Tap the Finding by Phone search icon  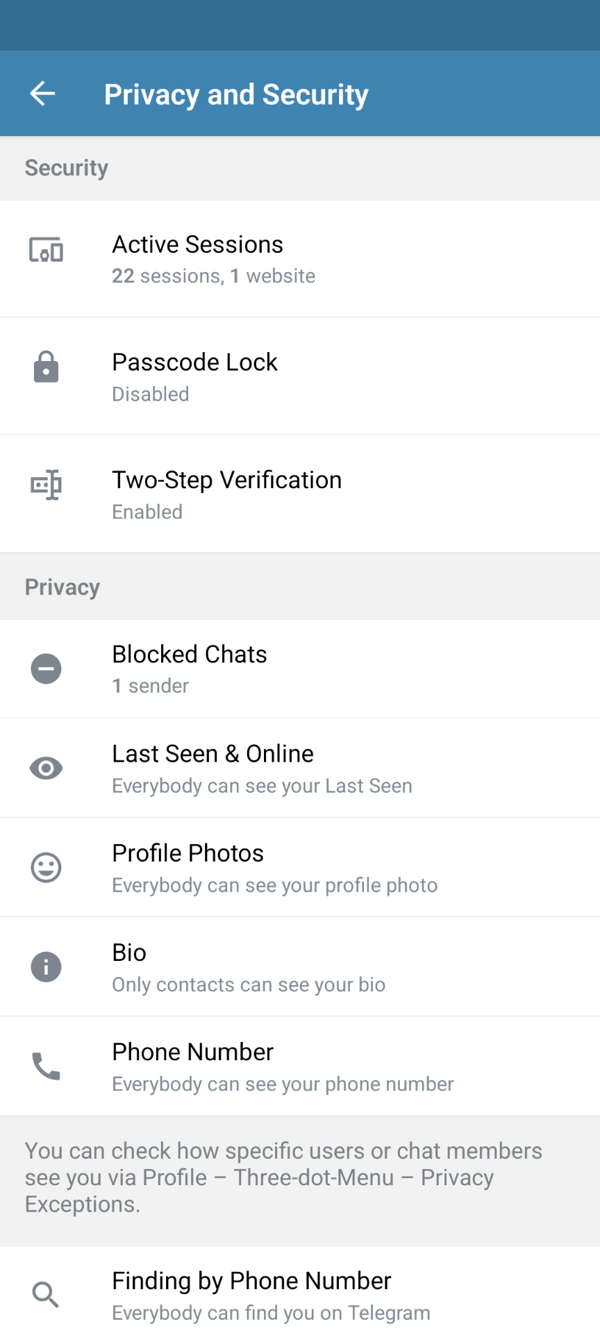(46, 1295)
